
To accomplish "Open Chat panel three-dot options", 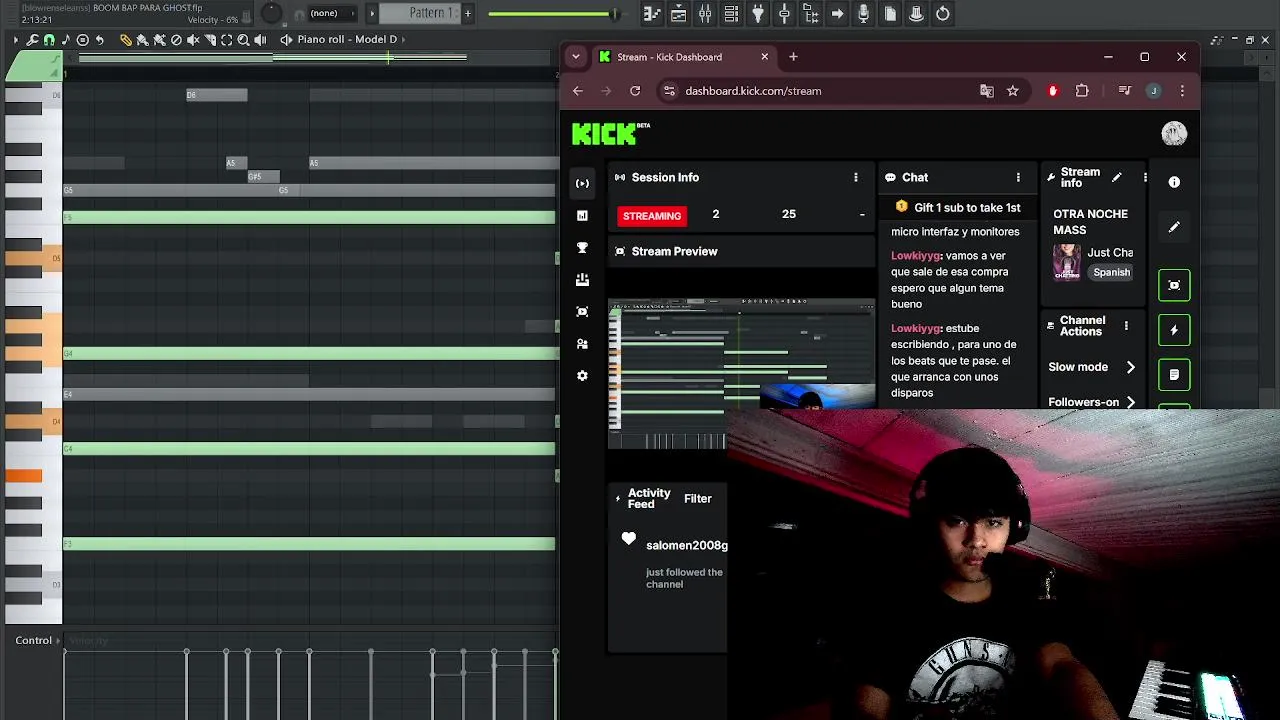I will pos(1018,177).
